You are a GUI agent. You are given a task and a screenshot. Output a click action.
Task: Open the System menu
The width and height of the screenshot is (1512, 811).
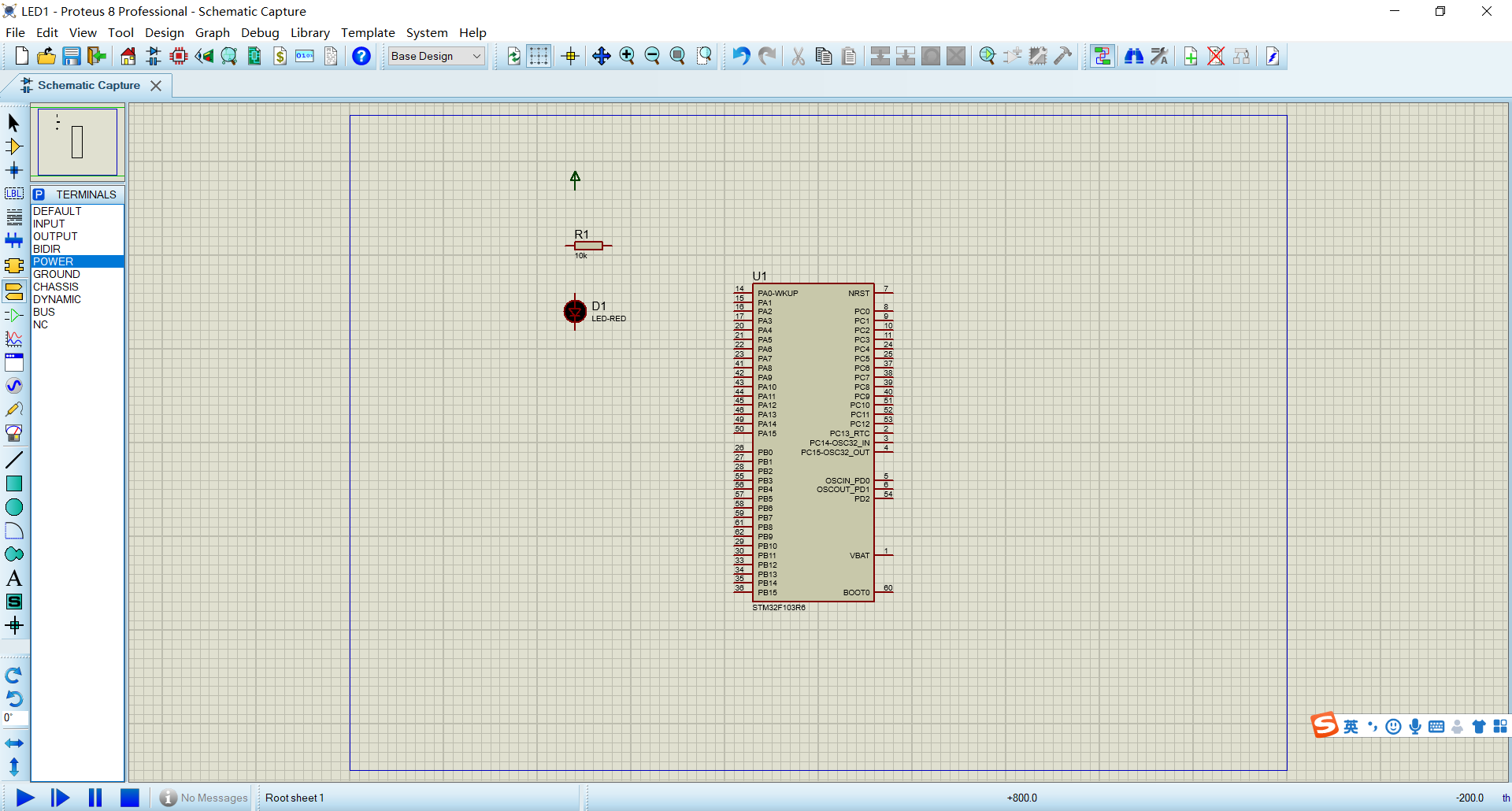[427, 32]
